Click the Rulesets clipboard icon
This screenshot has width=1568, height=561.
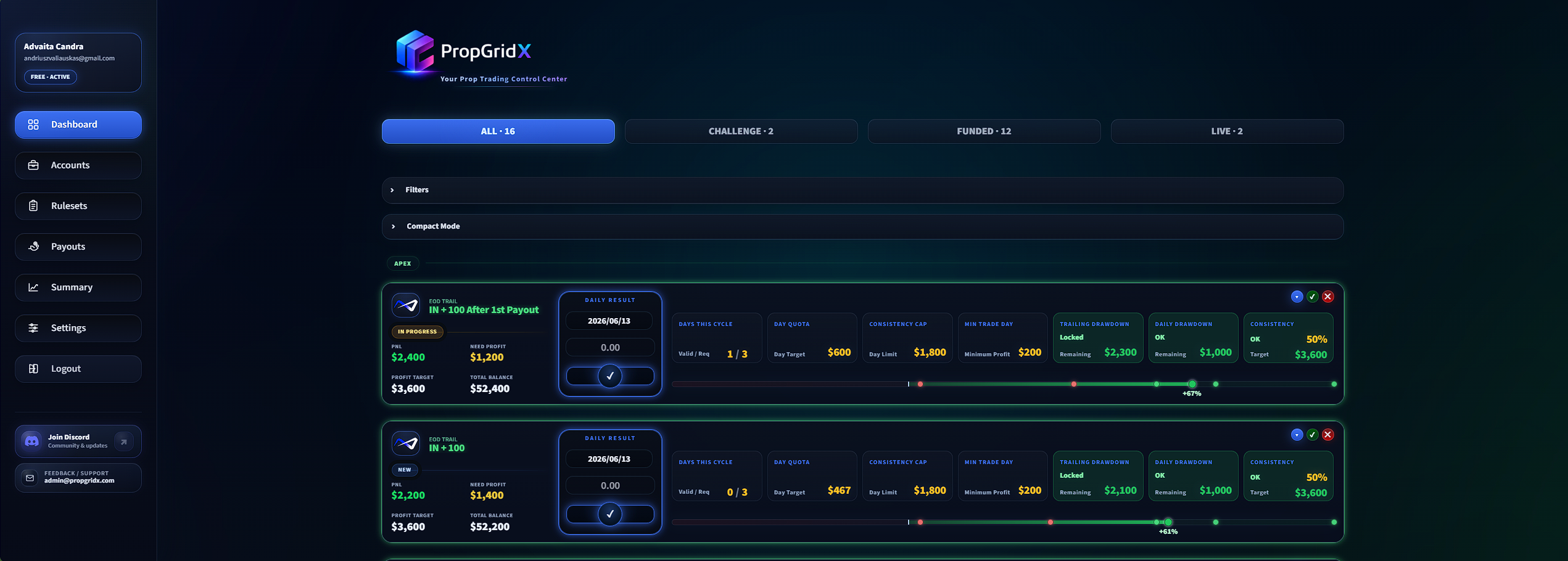pyautogui.click(x=33, y=206)
